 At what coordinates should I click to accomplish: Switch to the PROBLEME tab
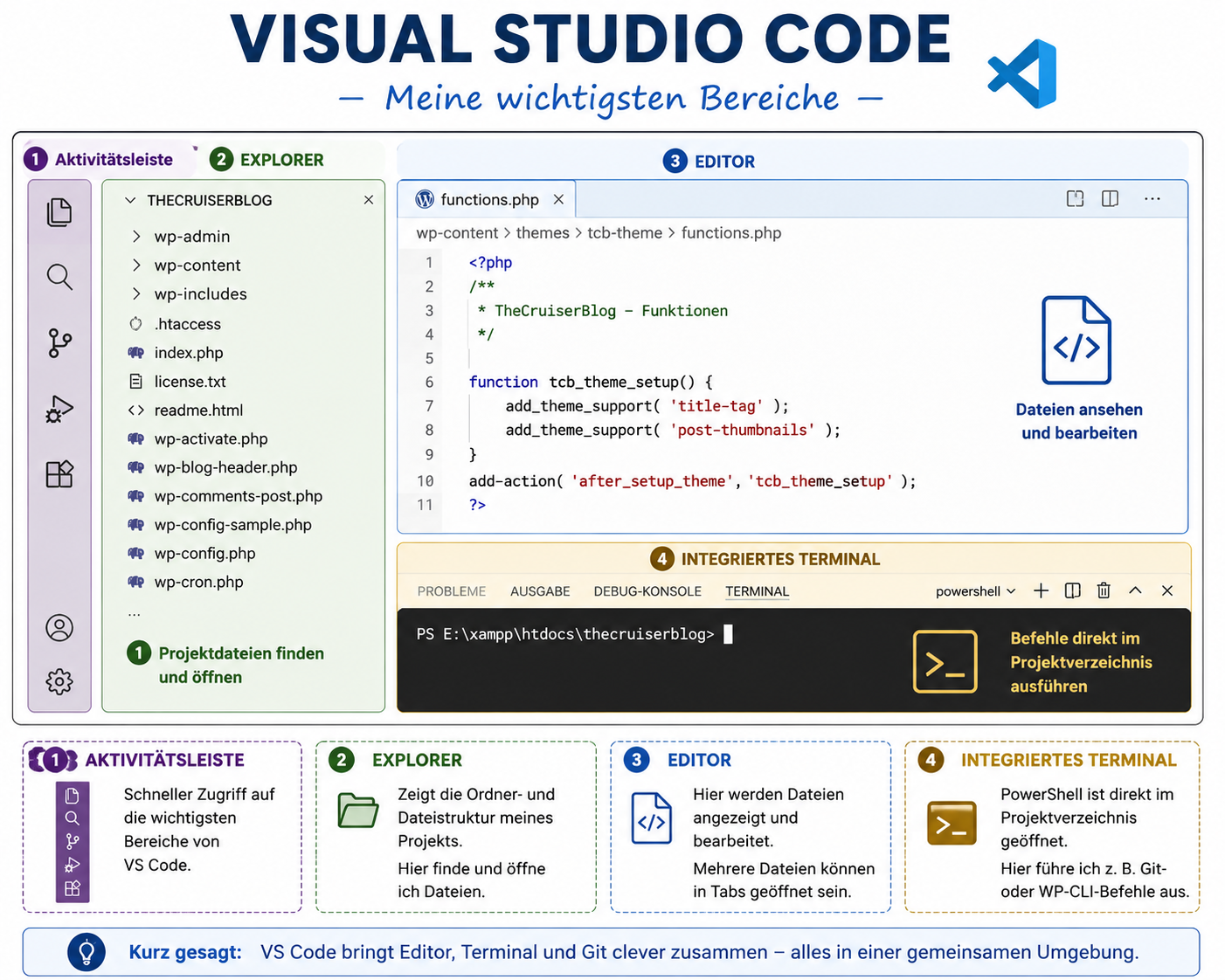451,591
